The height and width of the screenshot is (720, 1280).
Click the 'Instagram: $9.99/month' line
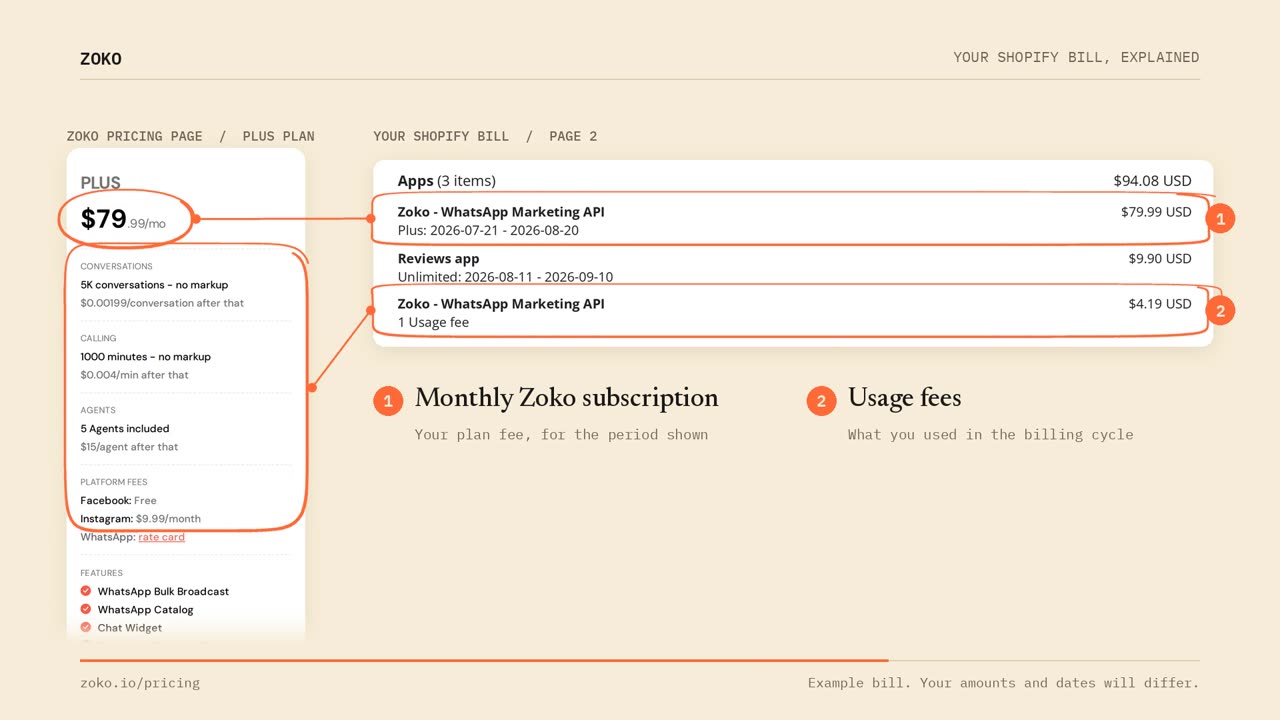140,519
